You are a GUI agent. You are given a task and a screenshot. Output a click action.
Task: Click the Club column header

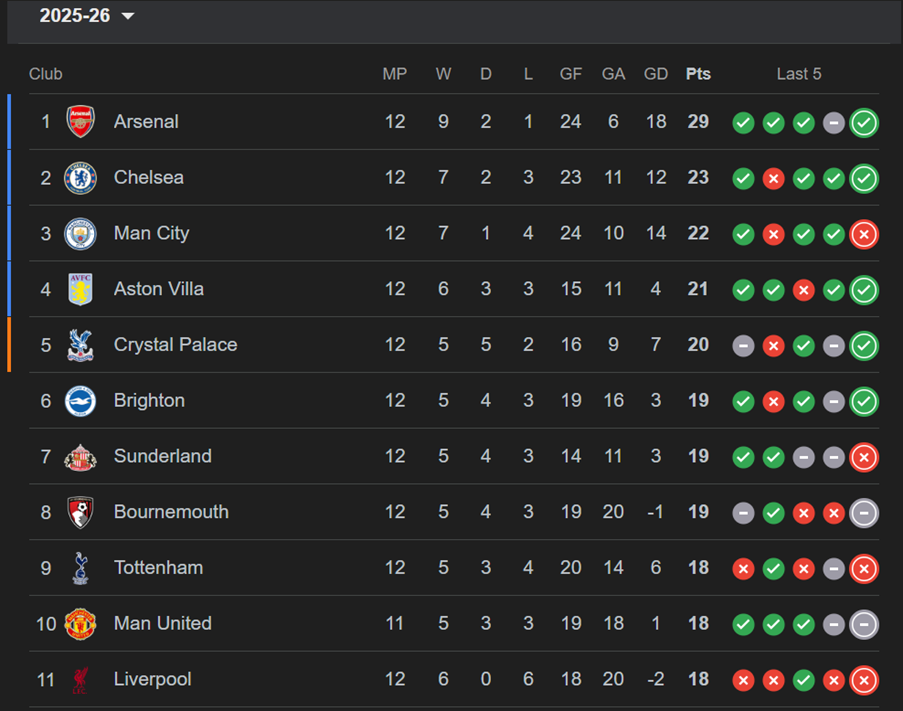pyautogui.click(x=46, y=74)
